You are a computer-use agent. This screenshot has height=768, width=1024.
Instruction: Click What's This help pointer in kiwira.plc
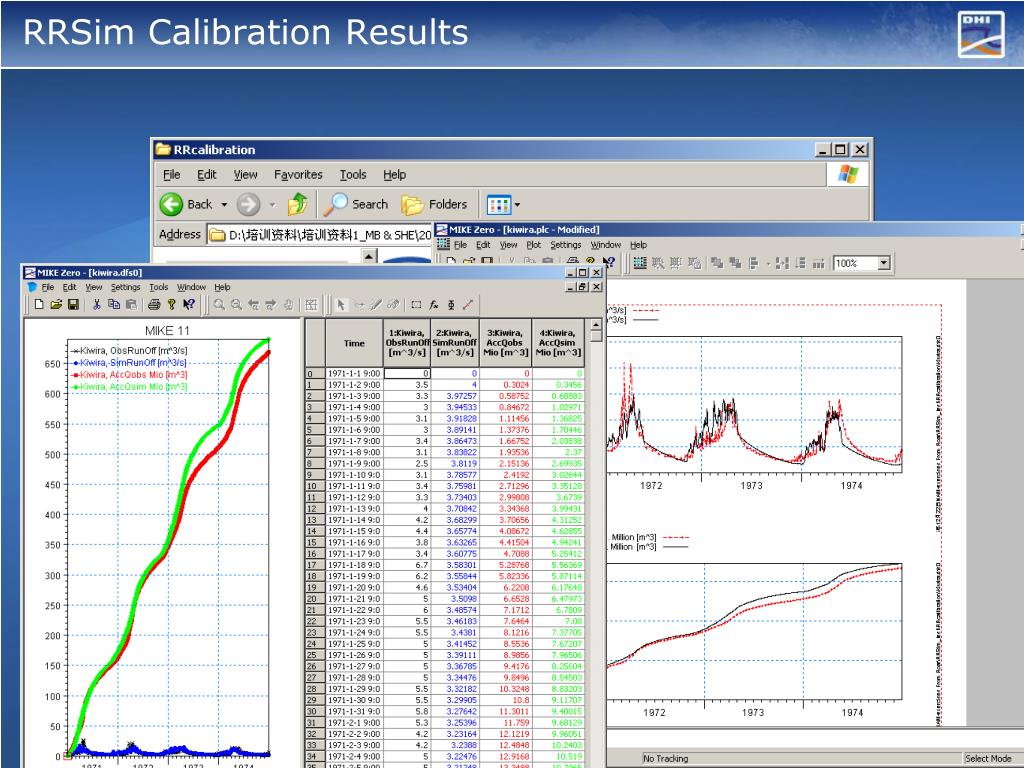pyautogui.click(x=609, y=263)
